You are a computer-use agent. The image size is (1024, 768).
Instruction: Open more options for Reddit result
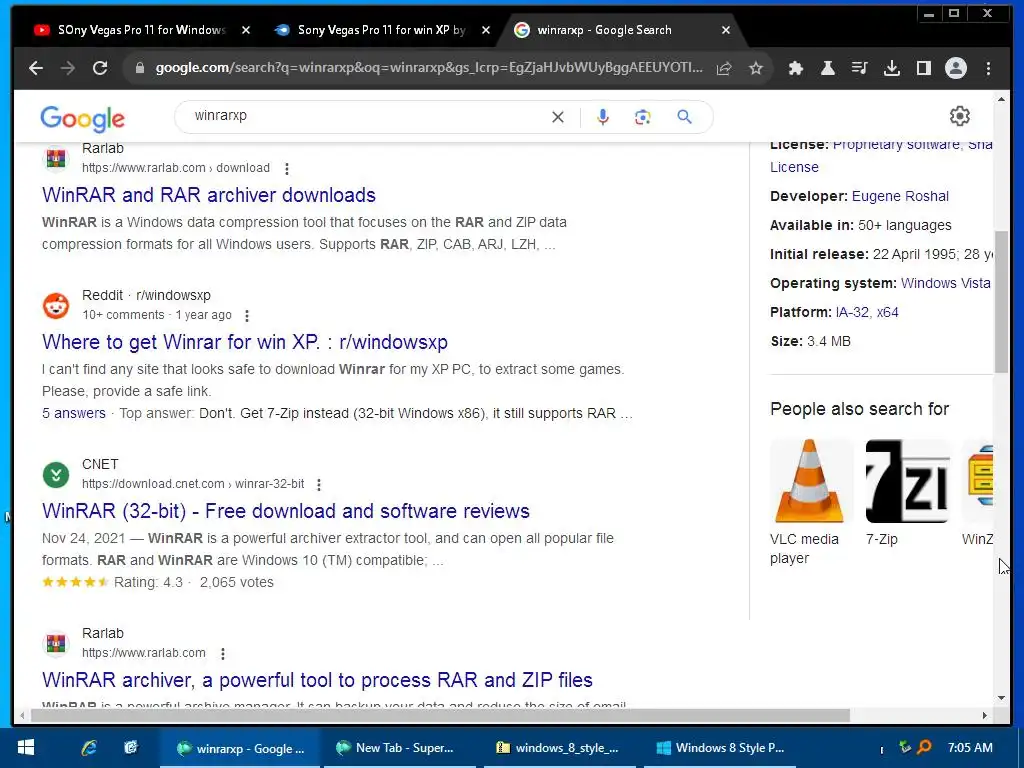(x=247, y=315)
